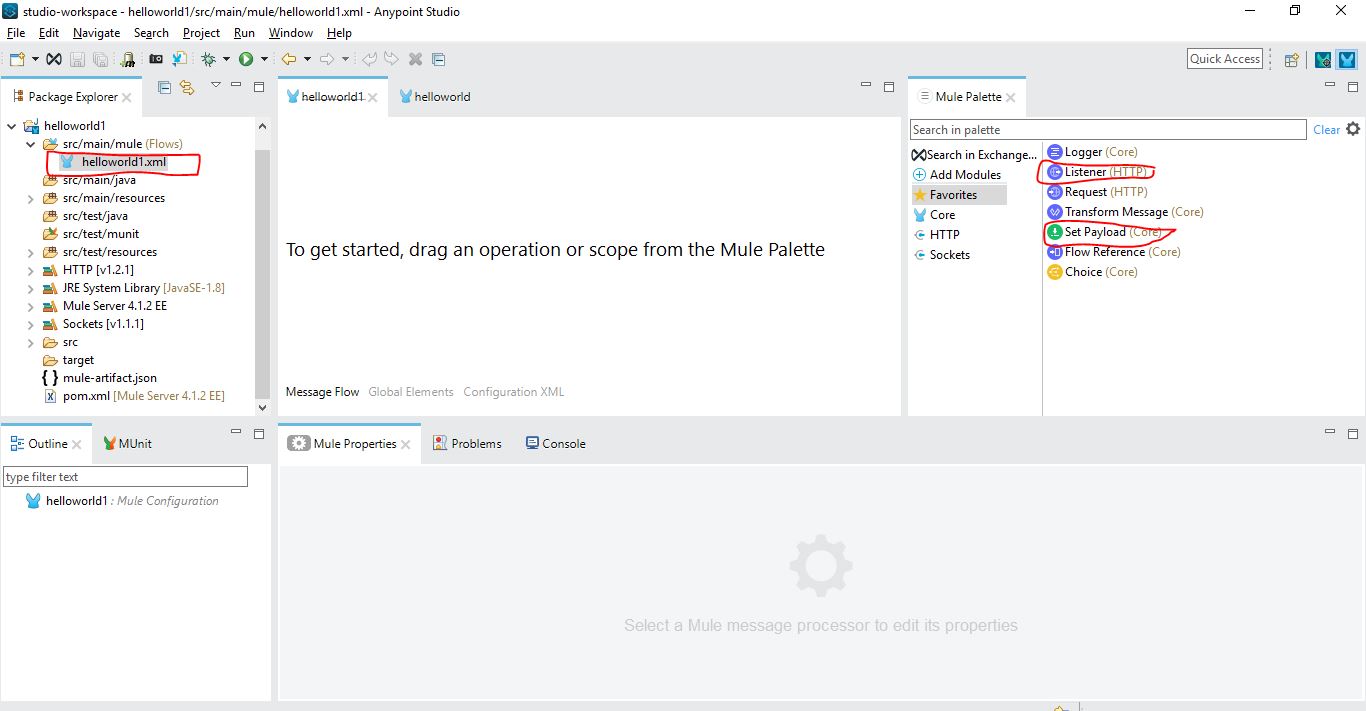1366x711 pixels.
Task: Expand the Mule Server 4.1.2 EE library
Action: click(x=31, y=306)
